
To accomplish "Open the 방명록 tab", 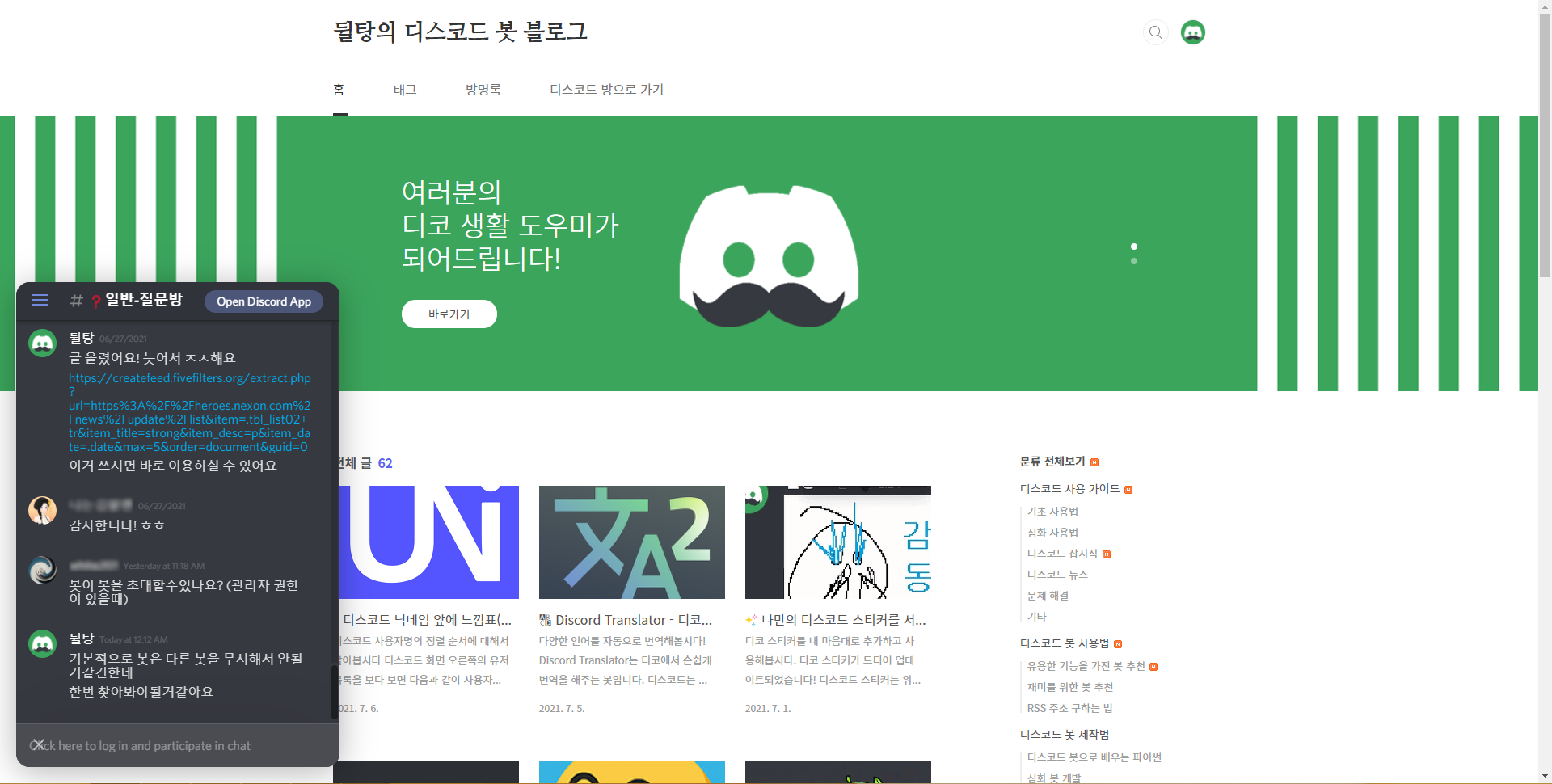I will click(483, 90).
